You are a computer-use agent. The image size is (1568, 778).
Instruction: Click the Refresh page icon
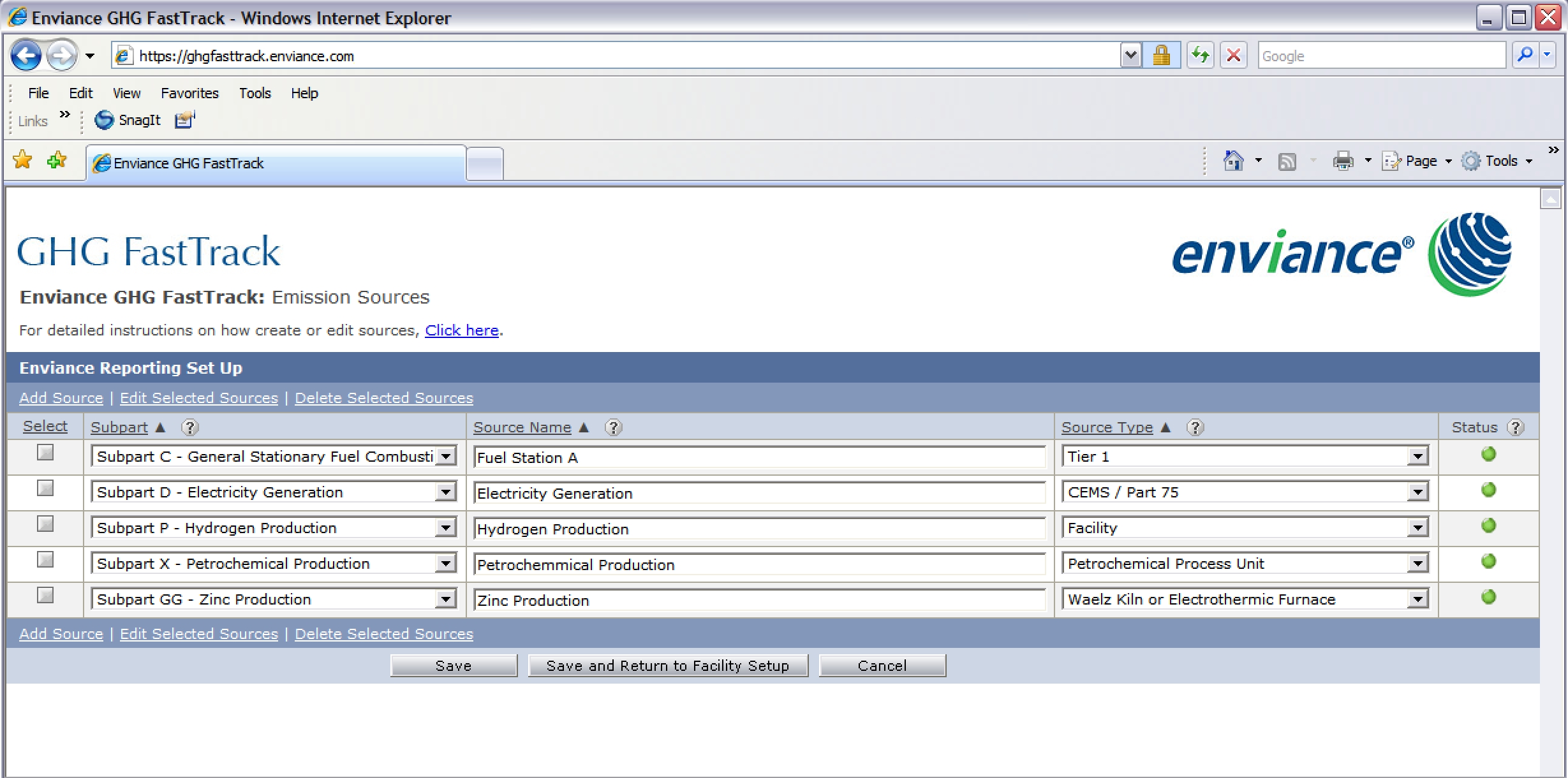1200,56
